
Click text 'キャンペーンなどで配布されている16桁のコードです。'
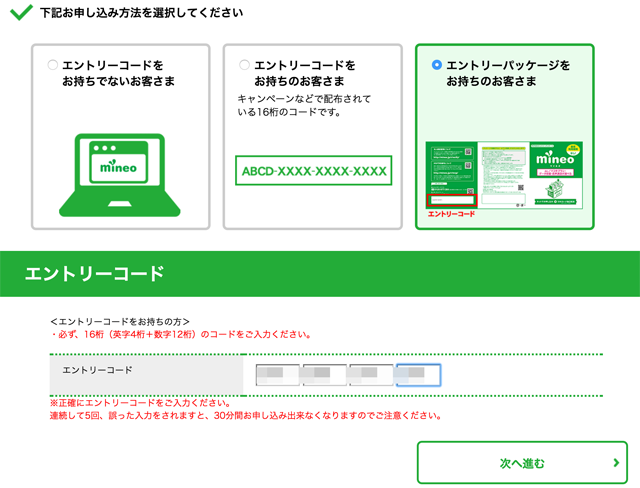(x=304, y=105)
